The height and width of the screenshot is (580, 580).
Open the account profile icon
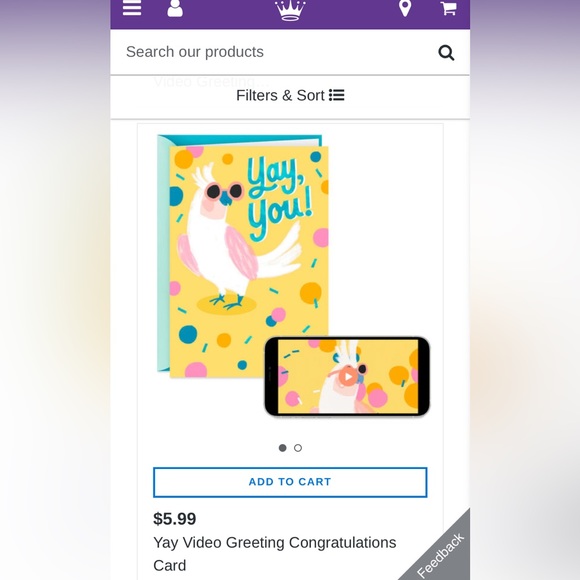175,8
